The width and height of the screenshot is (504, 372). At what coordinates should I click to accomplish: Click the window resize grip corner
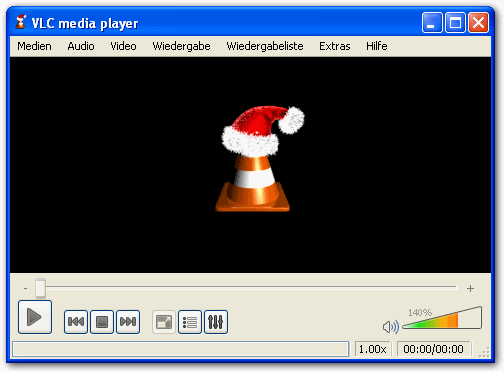point(484,352)
